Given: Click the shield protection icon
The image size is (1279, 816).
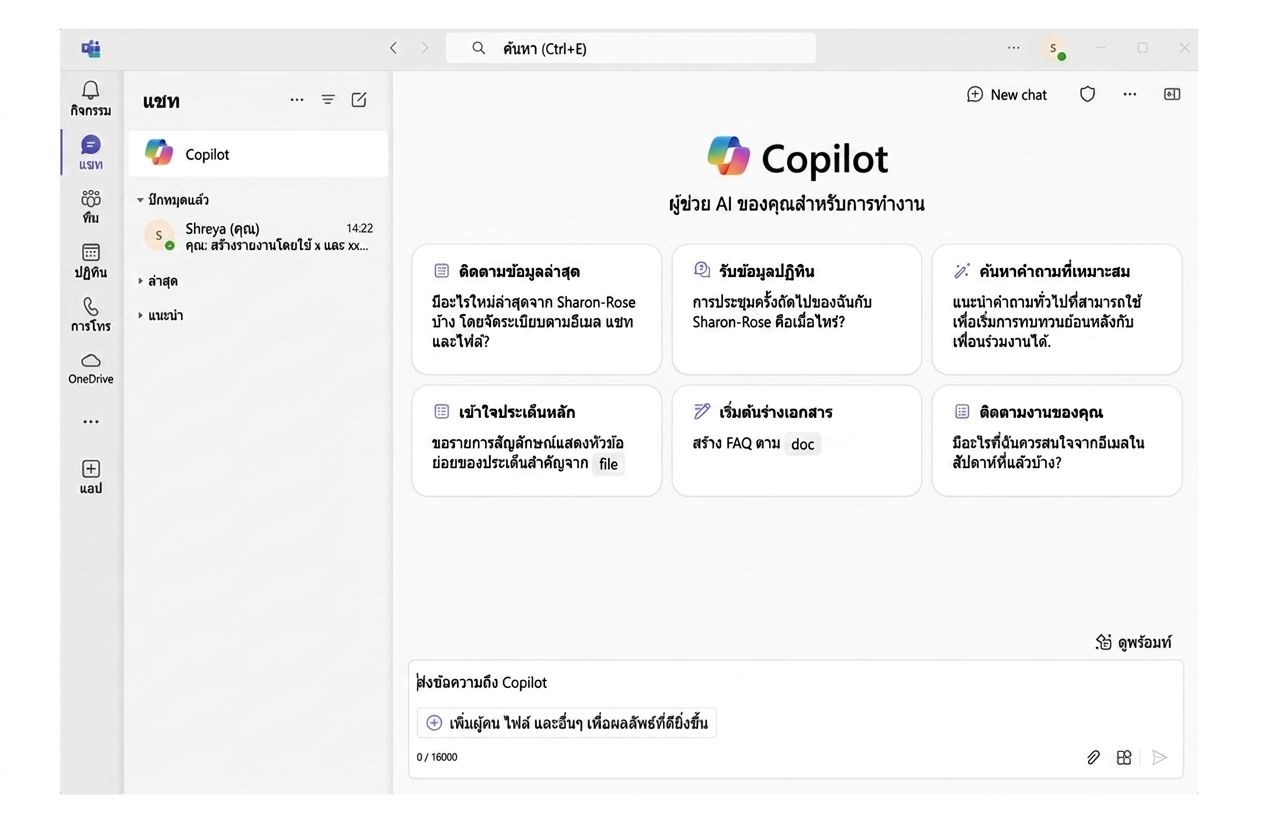Looking at the screenshot, I should click(x=1087, y=94).
